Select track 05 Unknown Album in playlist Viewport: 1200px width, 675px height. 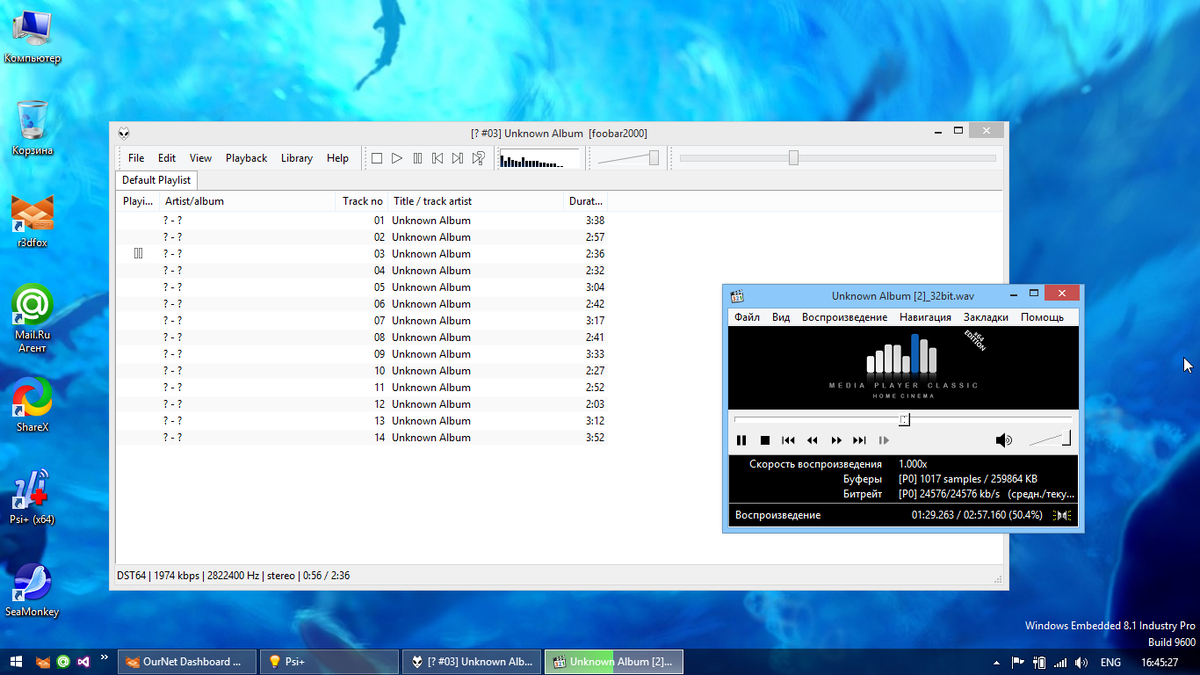pos(431,287)
